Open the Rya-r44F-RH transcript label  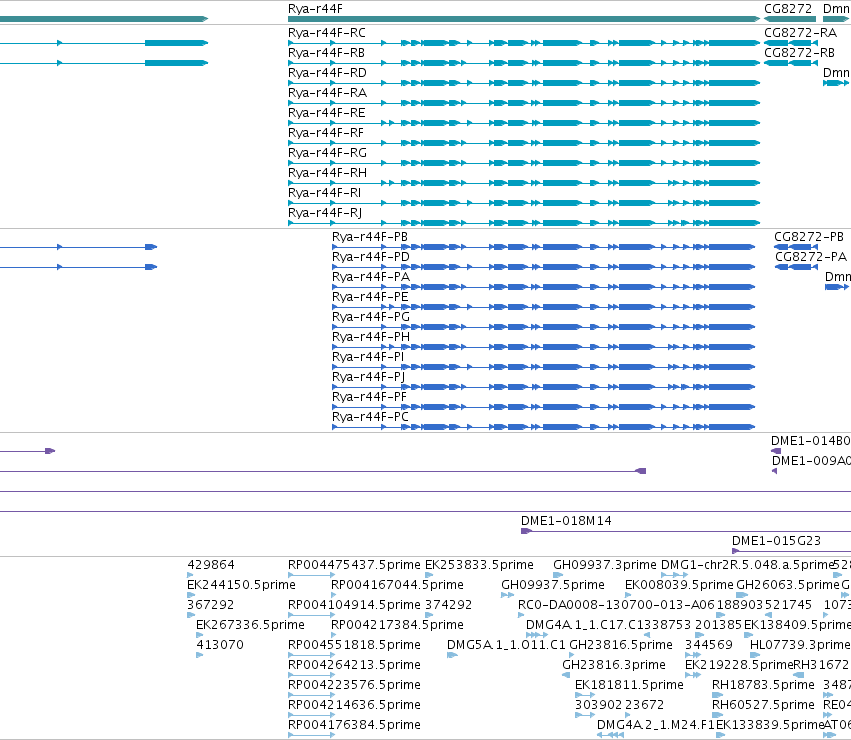pyautogui.click(x=327, y=173)
